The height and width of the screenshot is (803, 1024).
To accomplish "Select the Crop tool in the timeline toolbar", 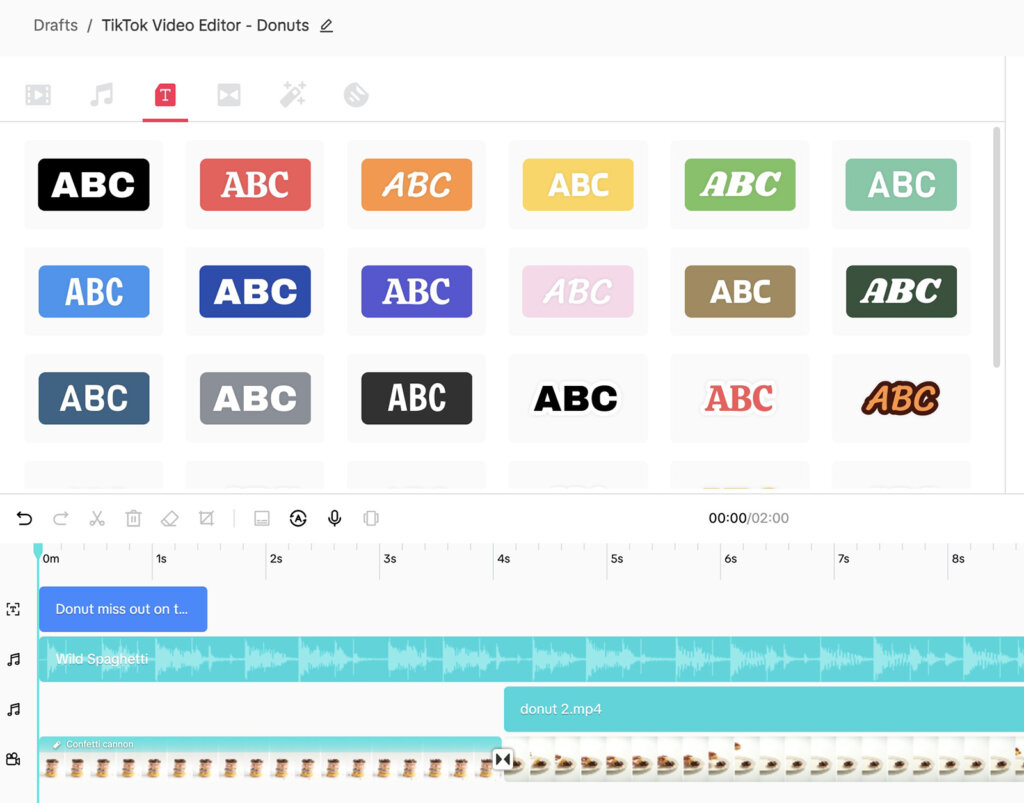I will tap(206, 518).
